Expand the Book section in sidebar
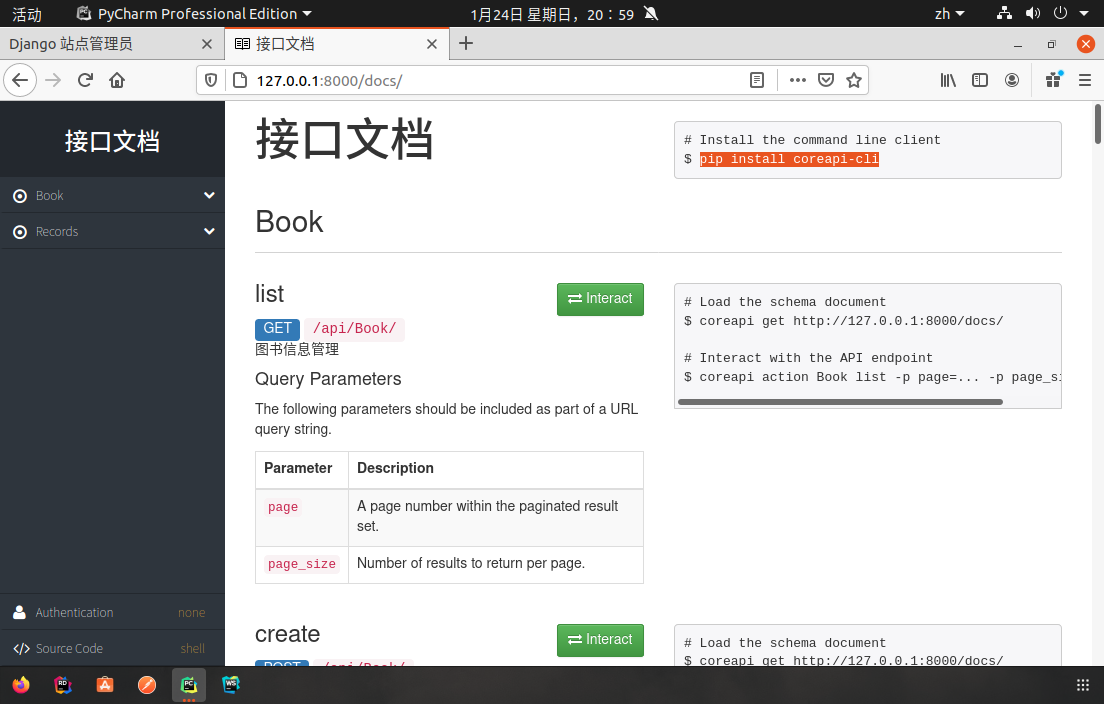Image resolution: width=1104 pixels, height=704 pixels. point(113,196)
